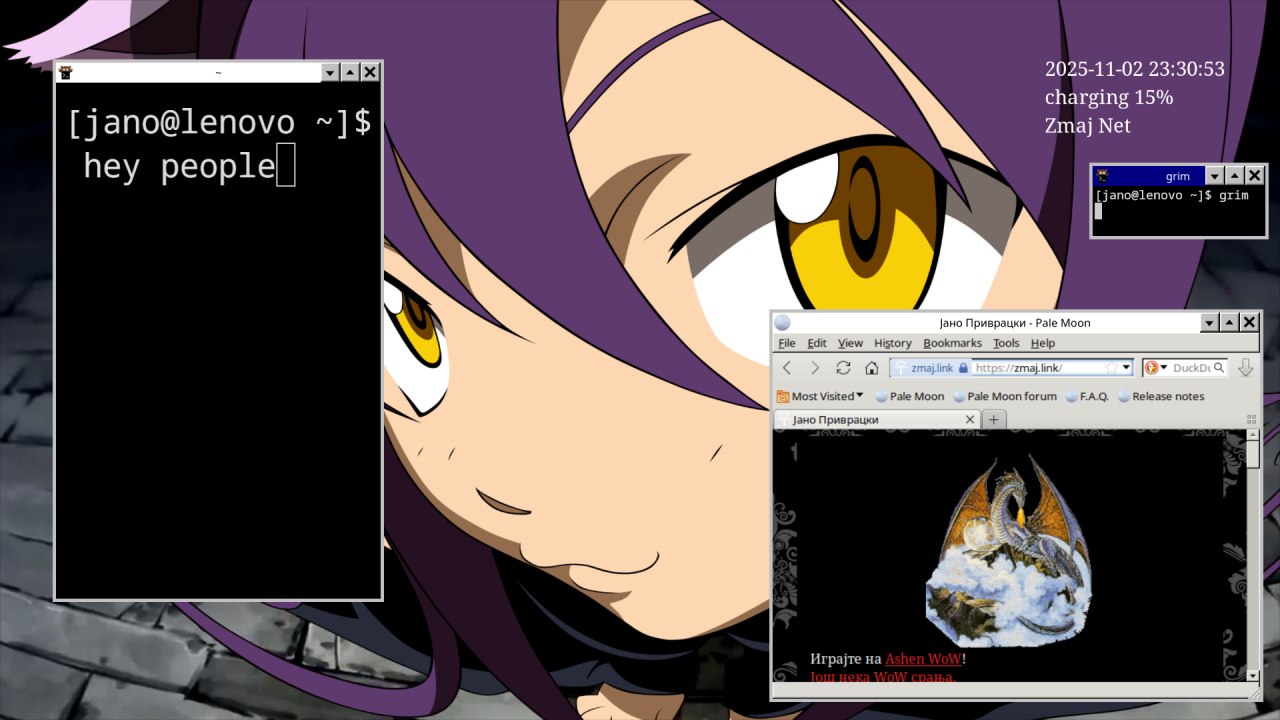Click the "hey people" text in terminal
This screenshot has height=720, width=1280.
(179, 166)
